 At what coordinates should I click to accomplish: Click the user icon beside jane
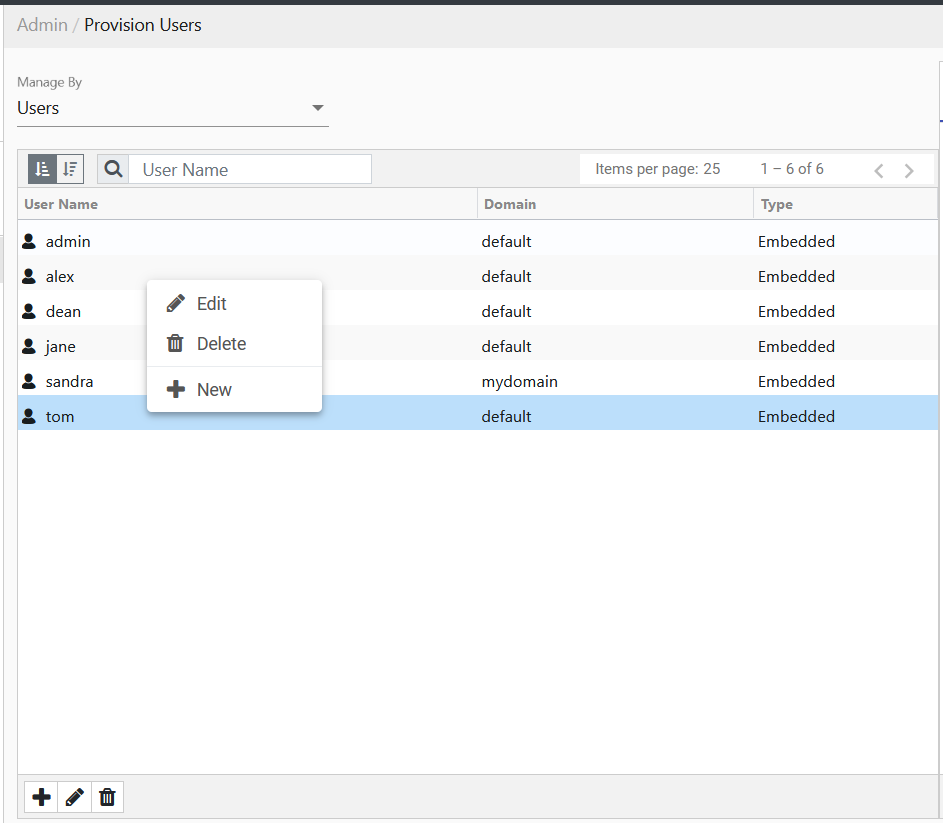point(29,346)
